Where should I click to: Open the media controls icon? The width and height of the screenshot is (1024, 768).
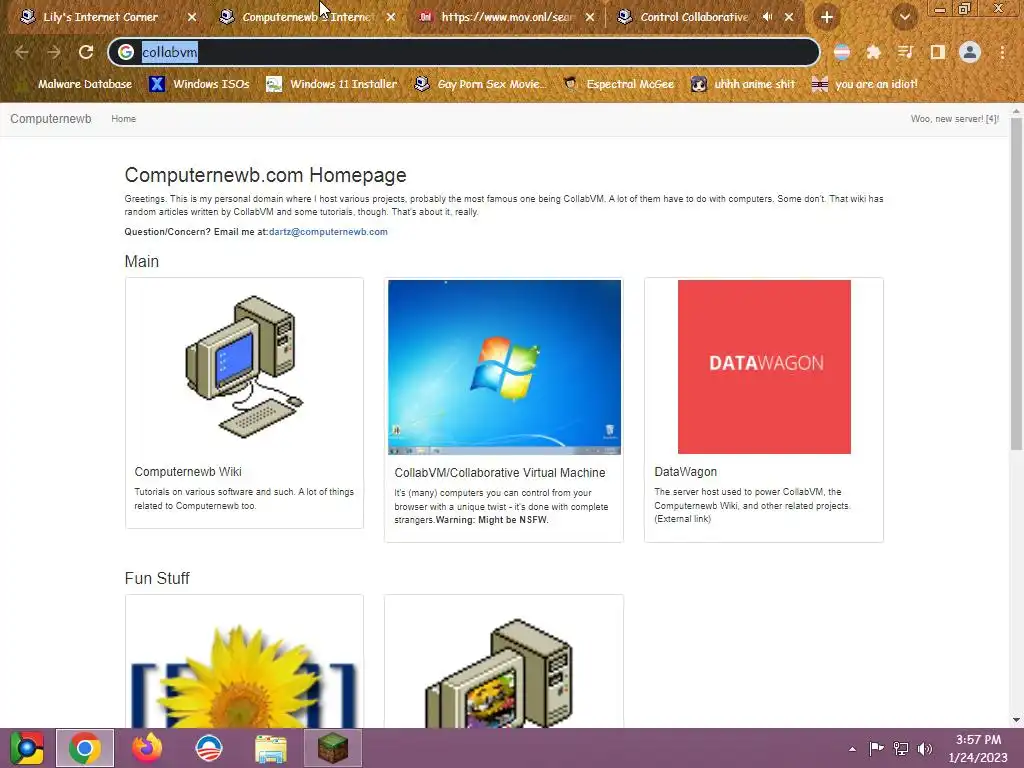pyautogui.click(x=905, y=52)
